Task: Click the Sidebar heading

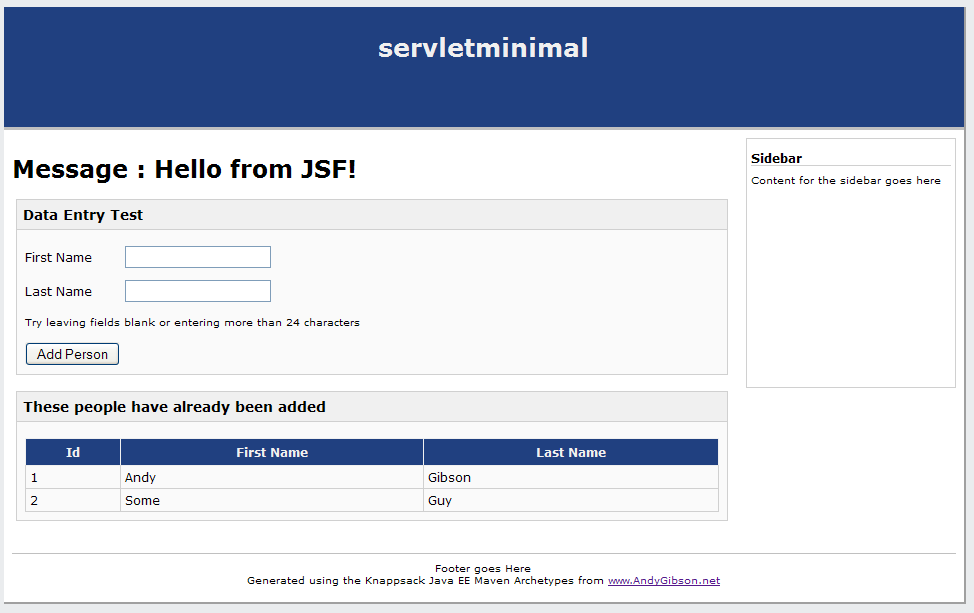Action: click(x=776, y=158)
